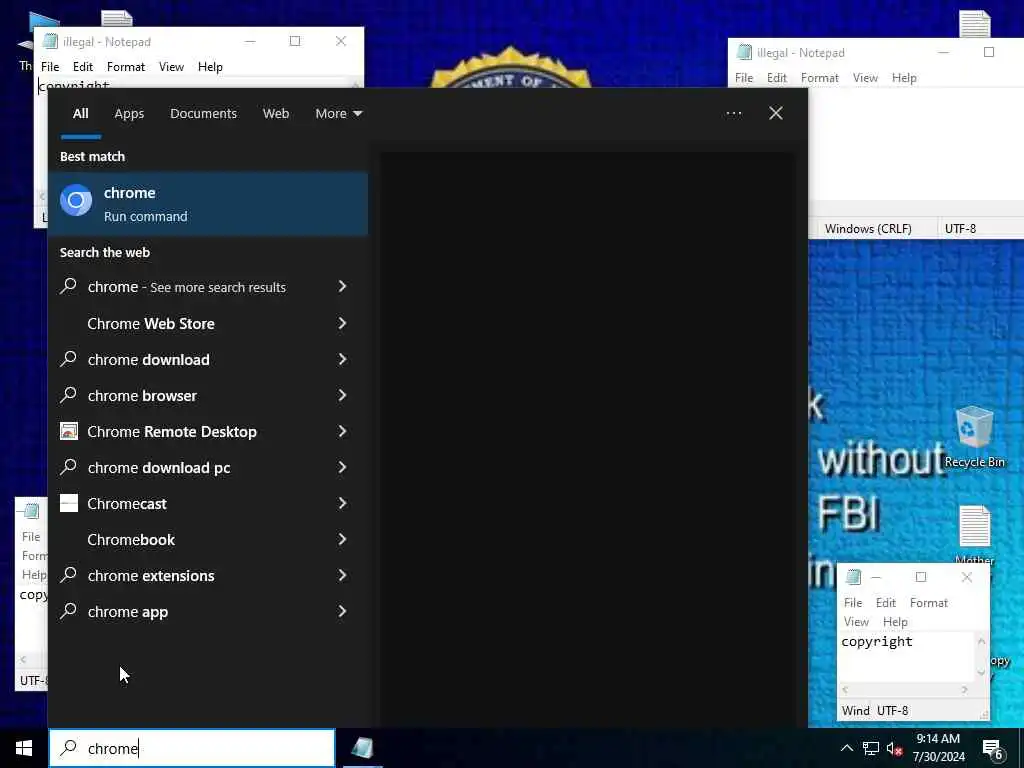This screenshot has width=1024, height=768.
Task: Open Format menu in top-left illegal Notepad
Action: coord(126,67)
